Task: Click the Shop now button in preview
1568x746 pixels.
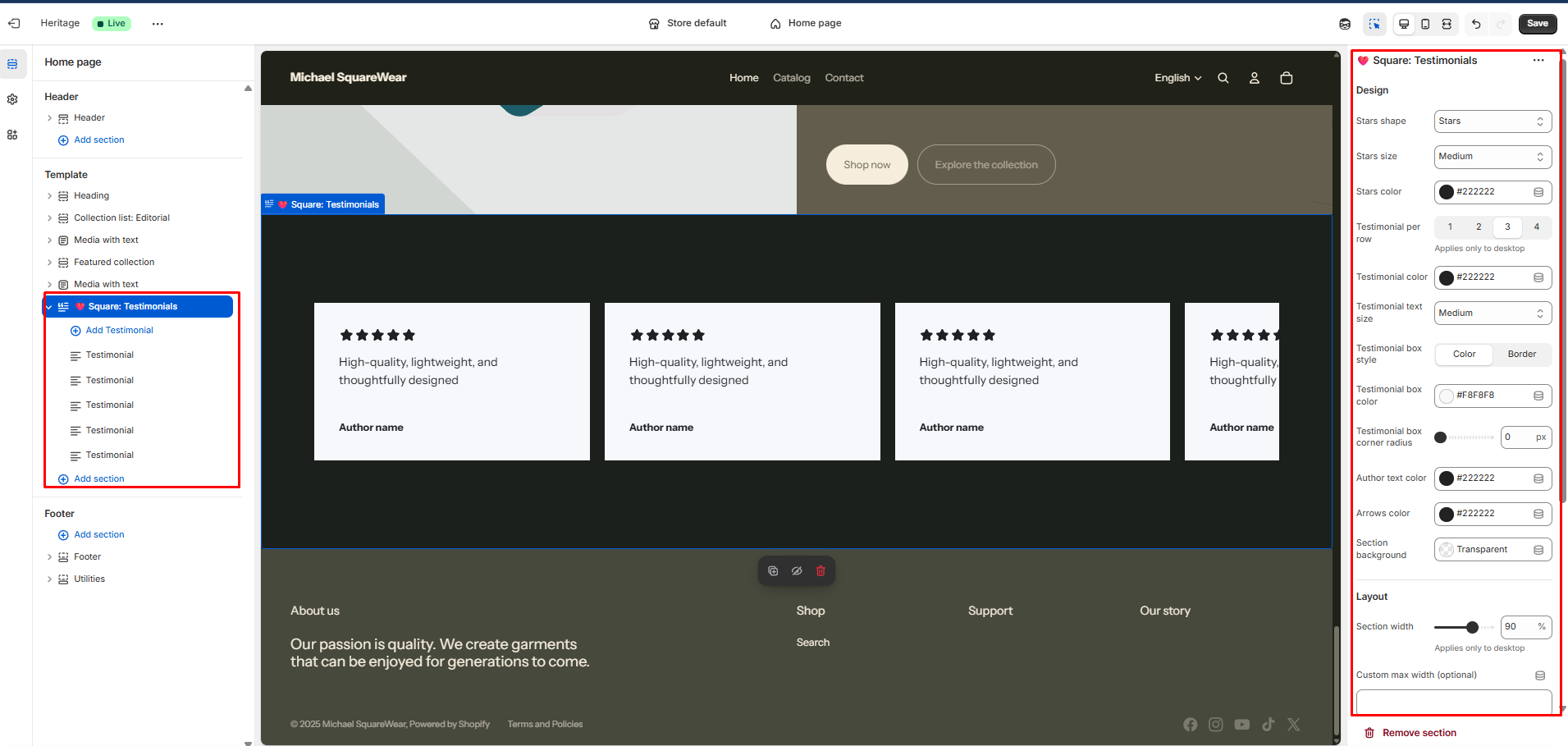Action: (x=867, y=165)
